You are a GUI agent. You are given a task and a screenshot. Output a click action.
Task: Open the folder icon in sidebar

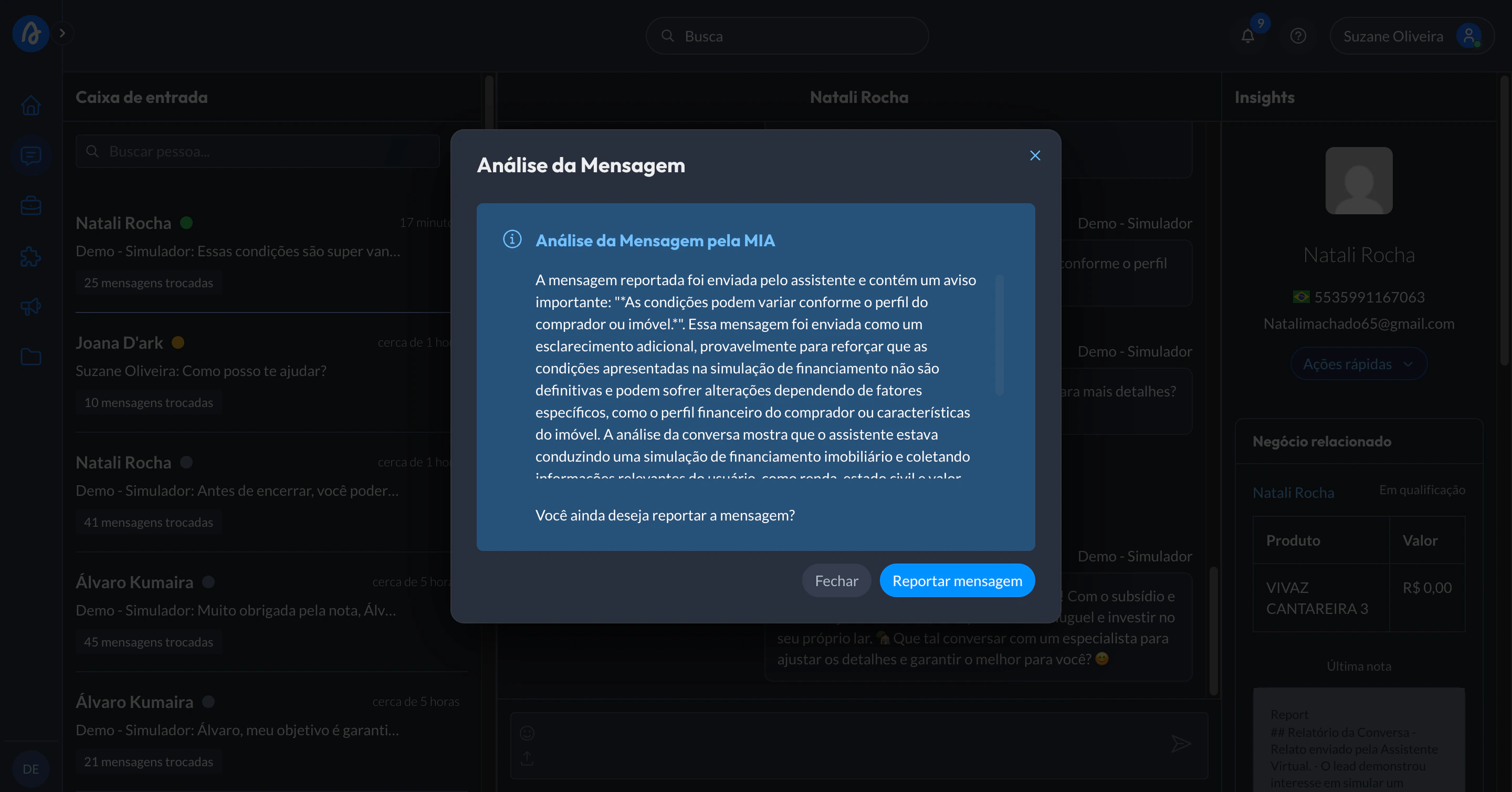tap(30, 357)
